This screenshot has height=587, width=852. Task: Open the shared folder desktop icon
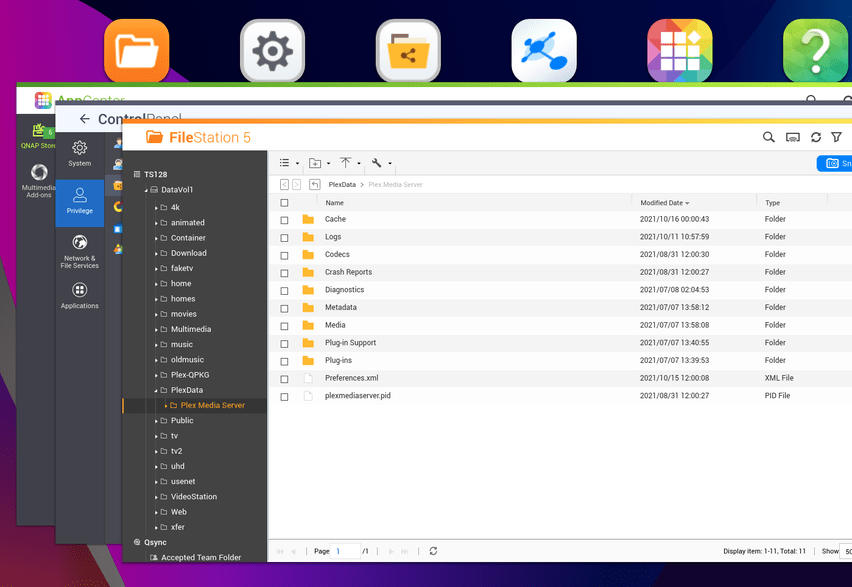(x=408, y=51)
